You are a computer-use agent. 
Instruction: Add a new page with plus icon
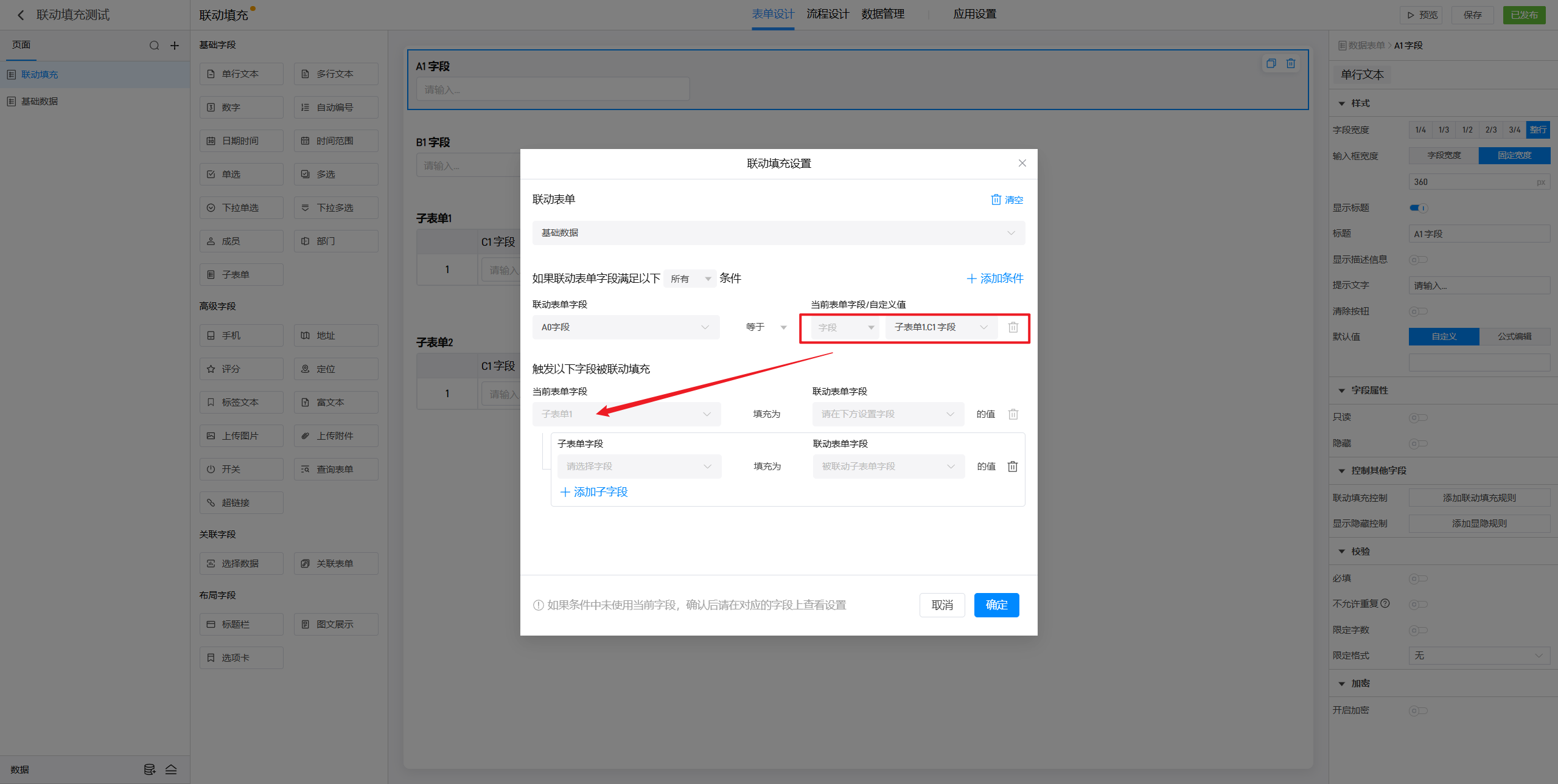[175, 46]
